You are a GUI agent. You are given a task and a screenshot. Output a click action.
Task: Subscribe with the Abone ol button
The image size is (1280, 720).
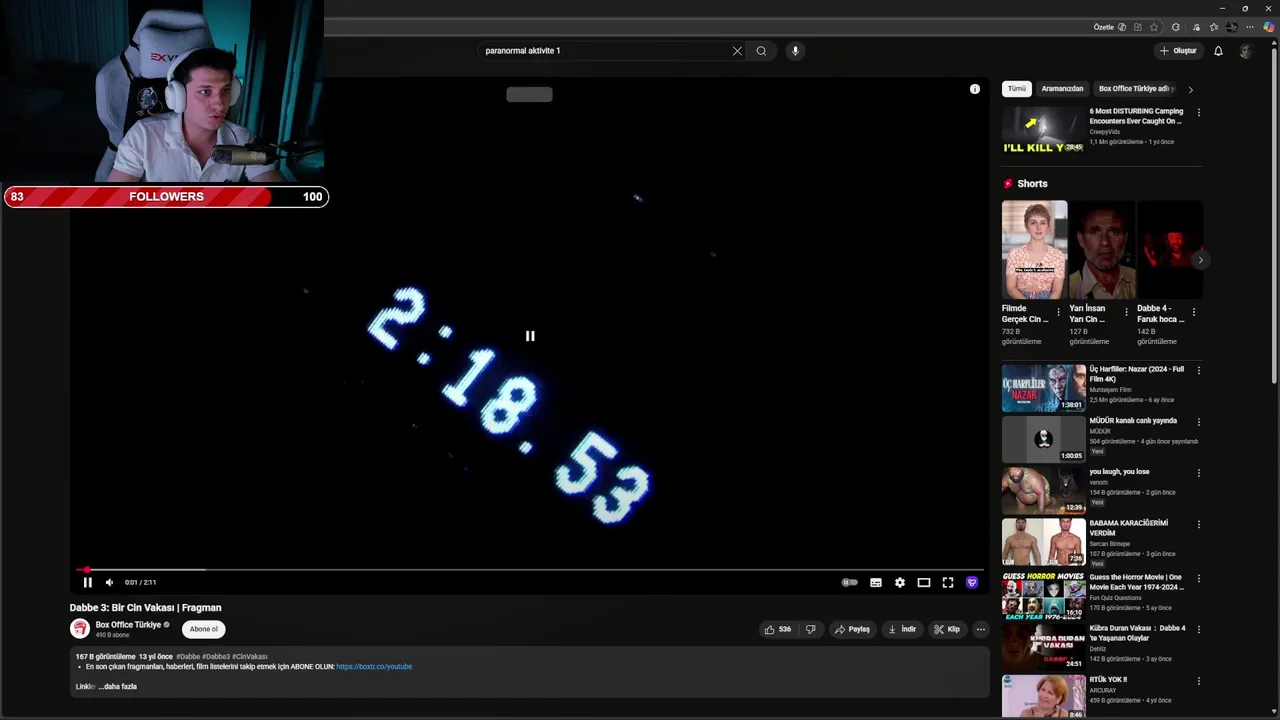[204, 629]
